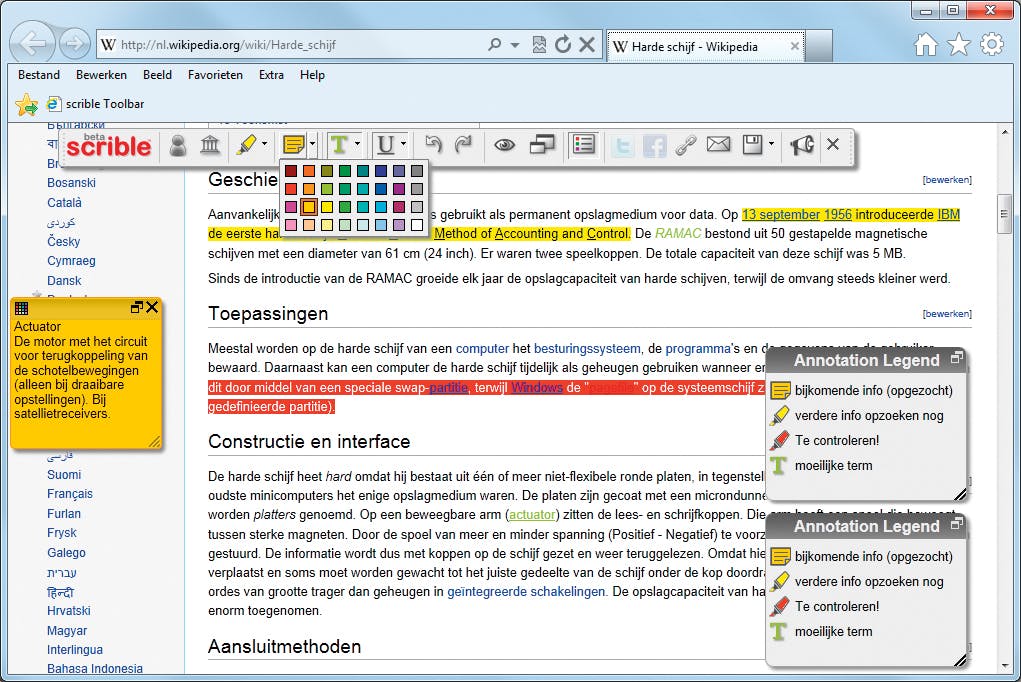The image size is (1021, 682).
Task: Click the '13 september' highlighted link
Action: [781, 214]
